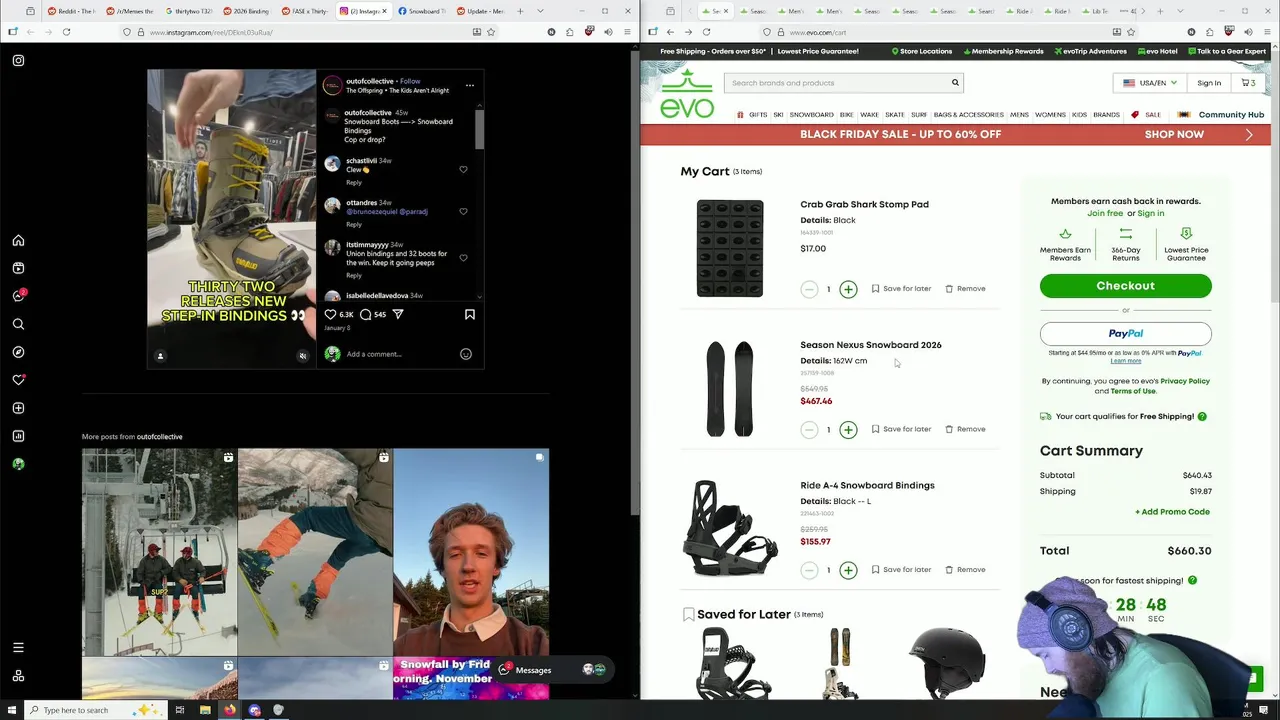The height and width of the screenshot is (720, 1280).
Task: Open BAGS & ACCESSORIES menu
Action: pyautogui.click(x=968, y=115)
